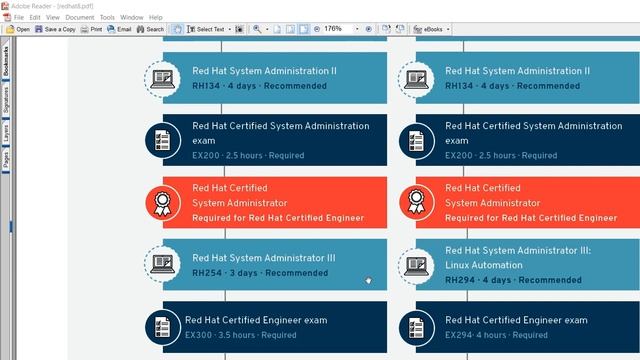Click the Open toolbar button
640x360 pixels.
[18, 29]
